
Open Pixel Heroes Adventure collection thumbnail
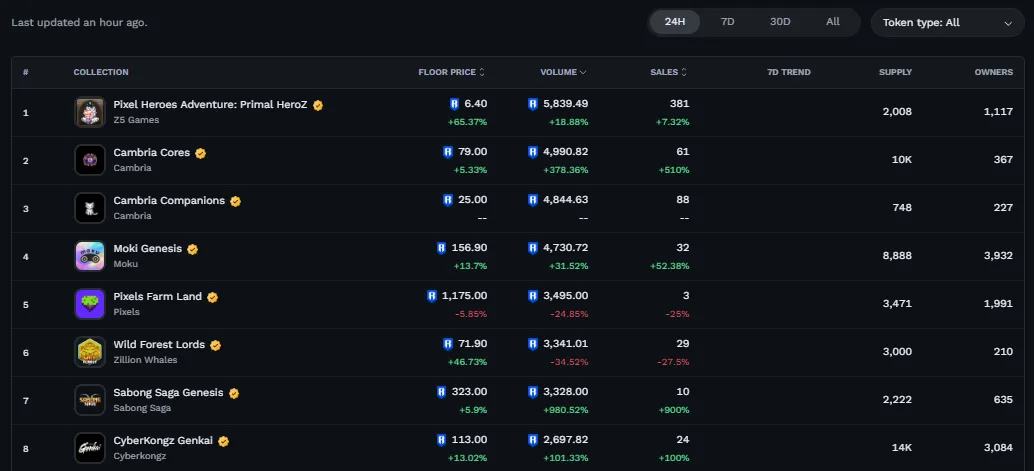point(90,112)
